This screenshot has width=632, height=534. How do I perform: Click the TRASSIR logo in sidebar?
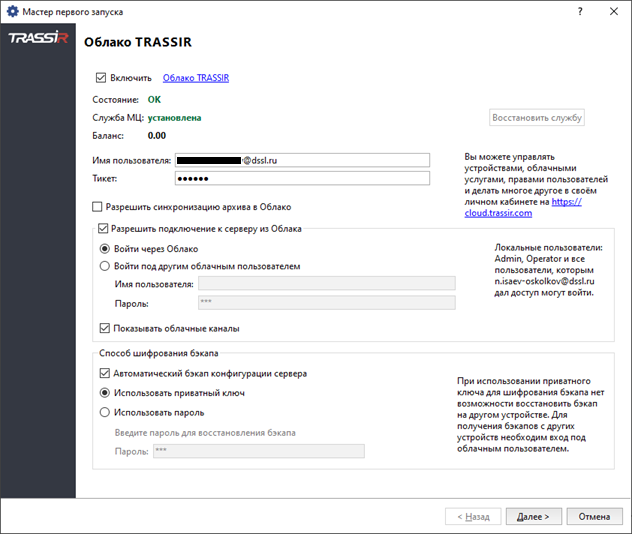37,39
